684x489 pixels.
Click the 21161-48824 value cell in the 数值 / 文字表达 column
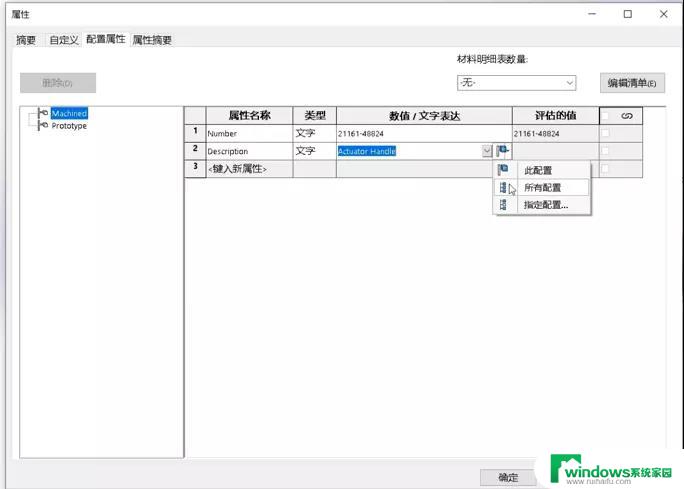[424, 133]
